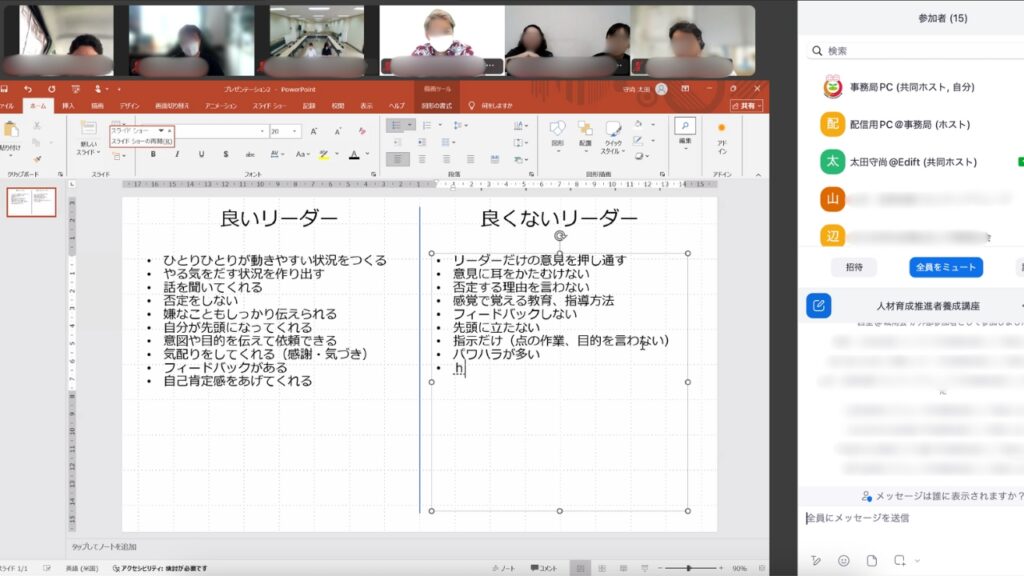Select slide 1 thumbnail

pos(31,202)
